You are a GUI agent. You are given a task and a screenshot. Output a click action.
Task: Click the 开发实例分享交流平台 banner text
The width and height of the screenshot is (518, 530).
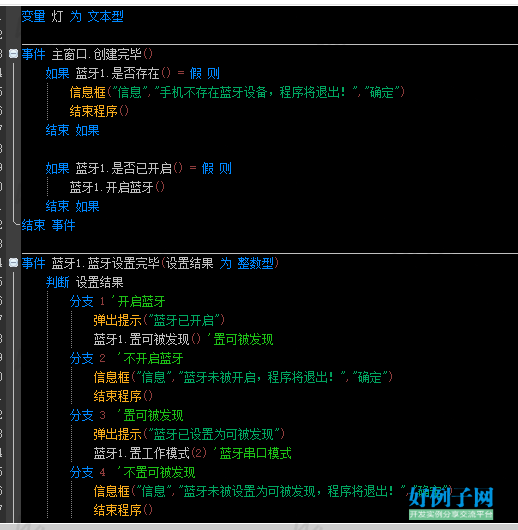(x=451, y=514)
